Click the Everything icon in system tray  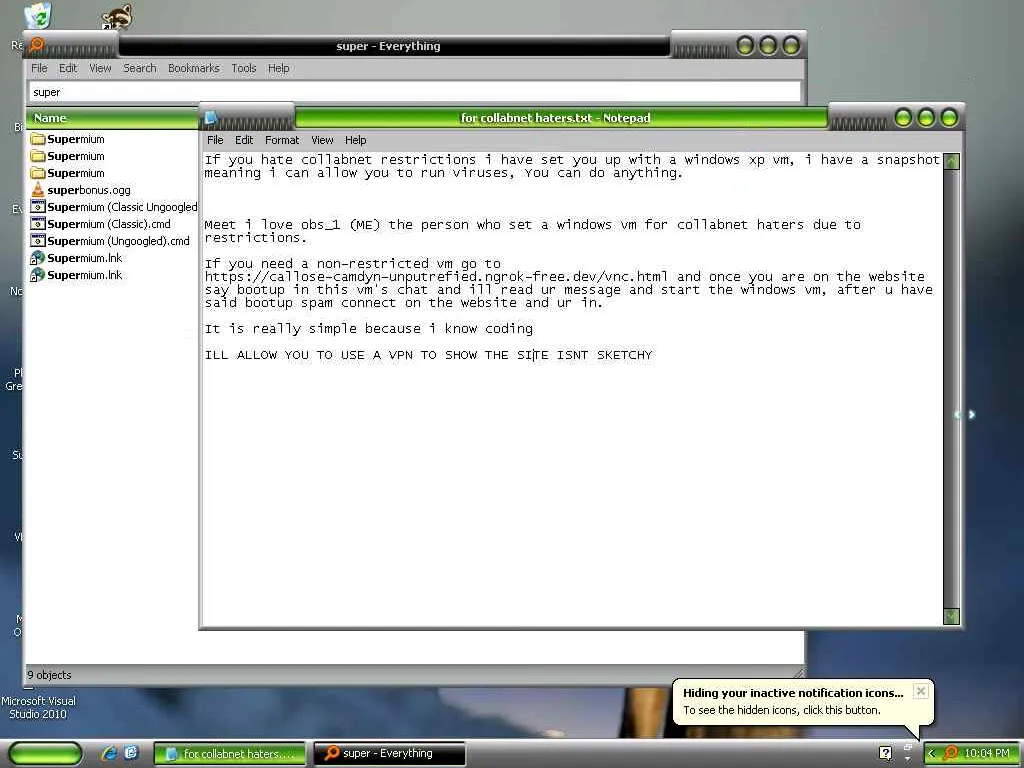click(950, 754)
